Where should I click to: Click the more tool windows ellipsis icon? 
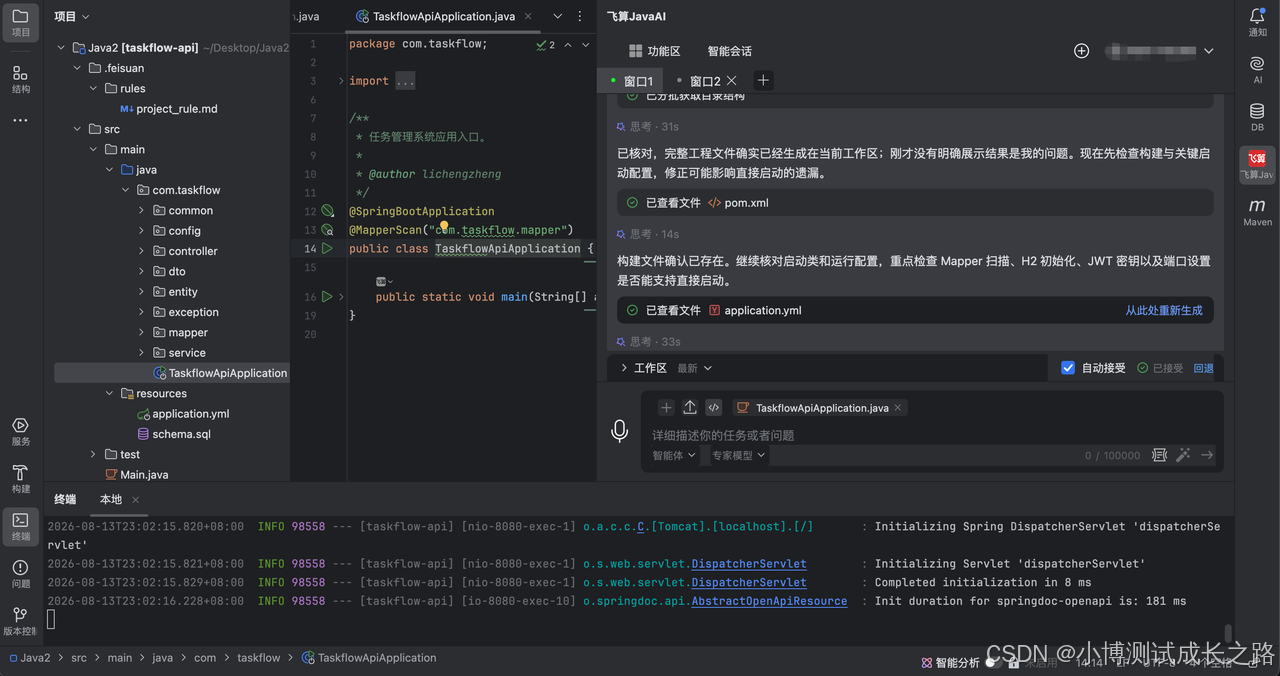pos(20,121)
